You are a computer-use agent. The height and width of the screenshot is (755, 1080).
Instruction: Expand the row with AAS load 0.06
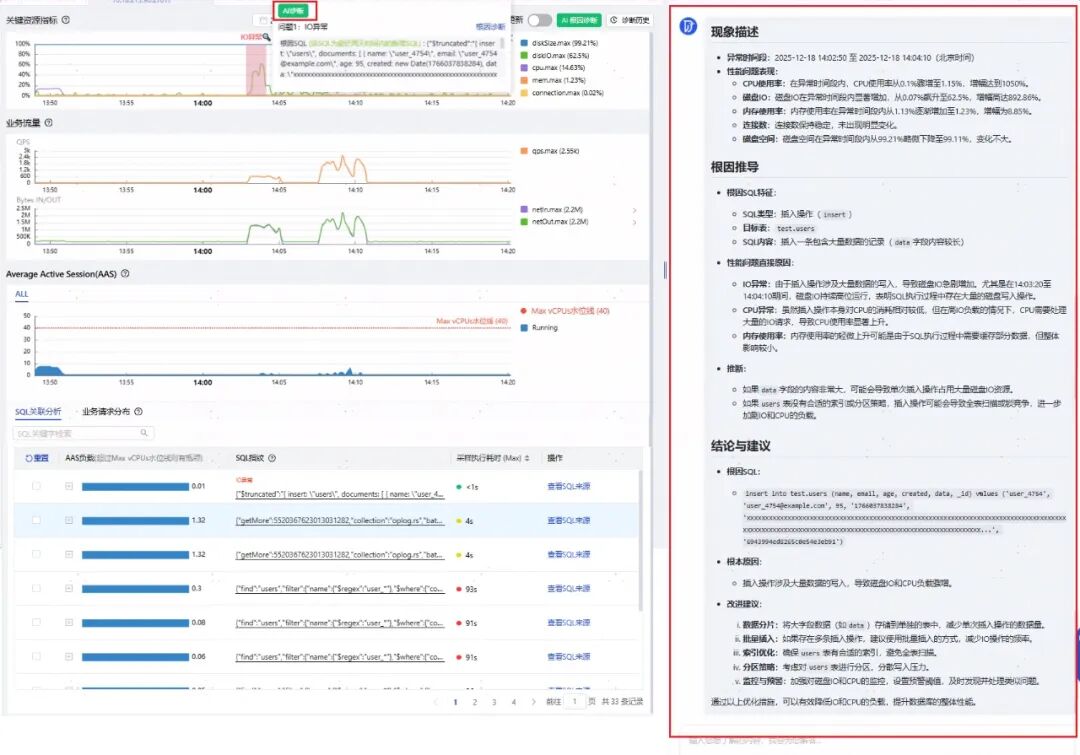pos(69,656)
